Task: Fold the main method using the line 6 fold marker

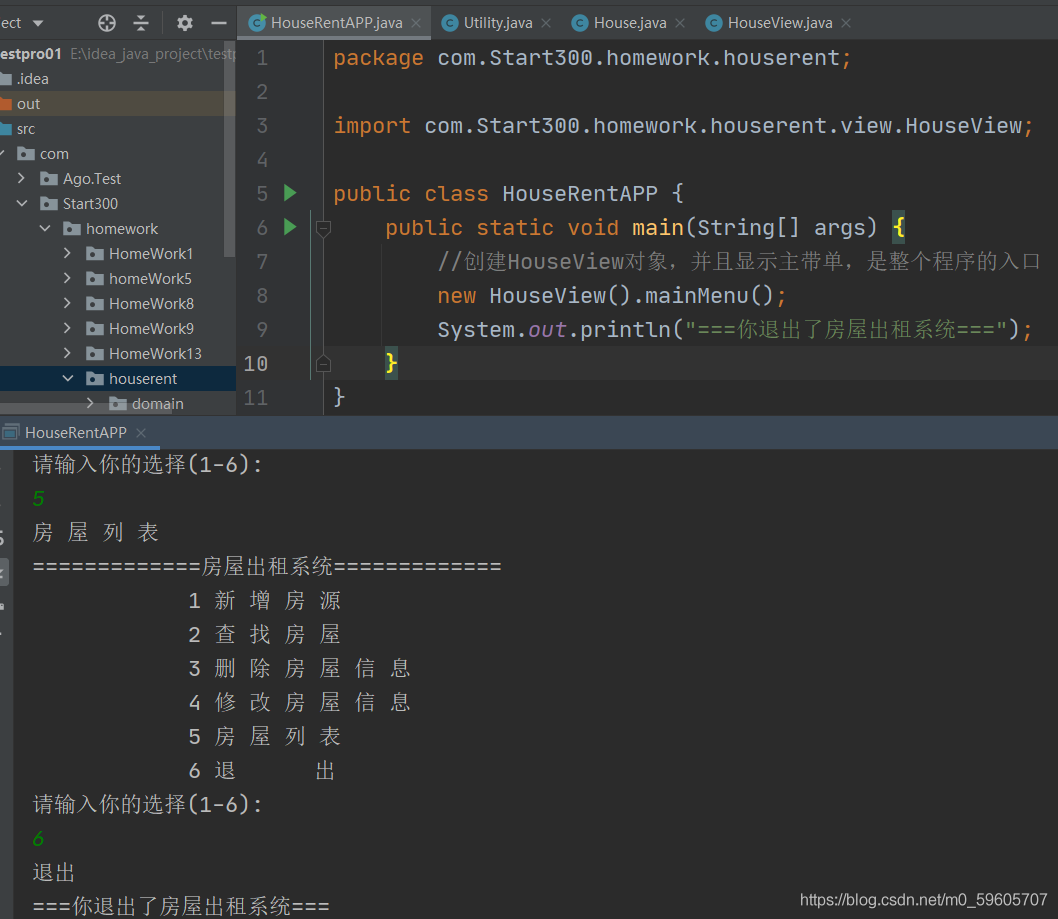Action: 323,229
